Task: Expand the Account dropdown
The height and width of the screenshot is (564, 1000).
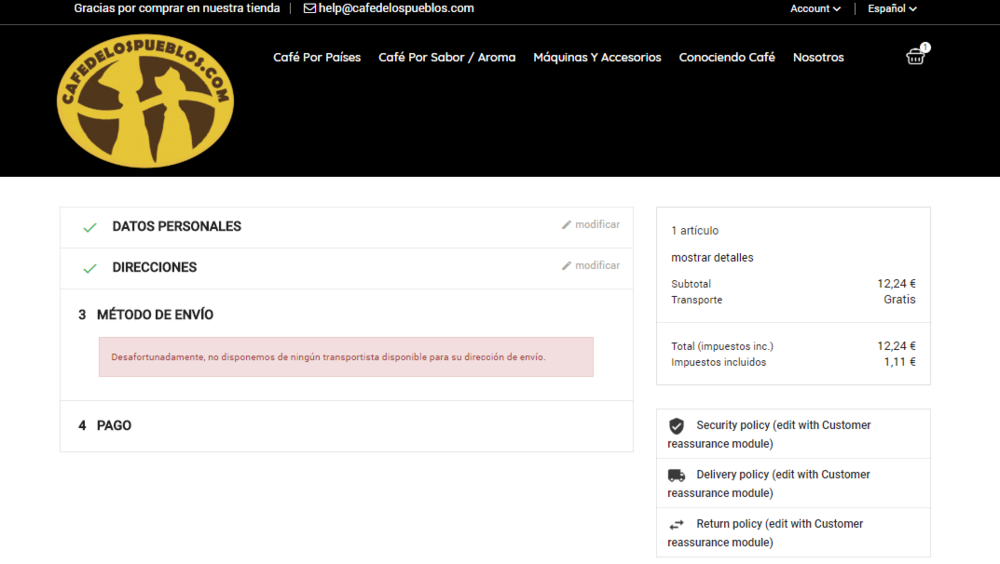Action: (815, 8)
